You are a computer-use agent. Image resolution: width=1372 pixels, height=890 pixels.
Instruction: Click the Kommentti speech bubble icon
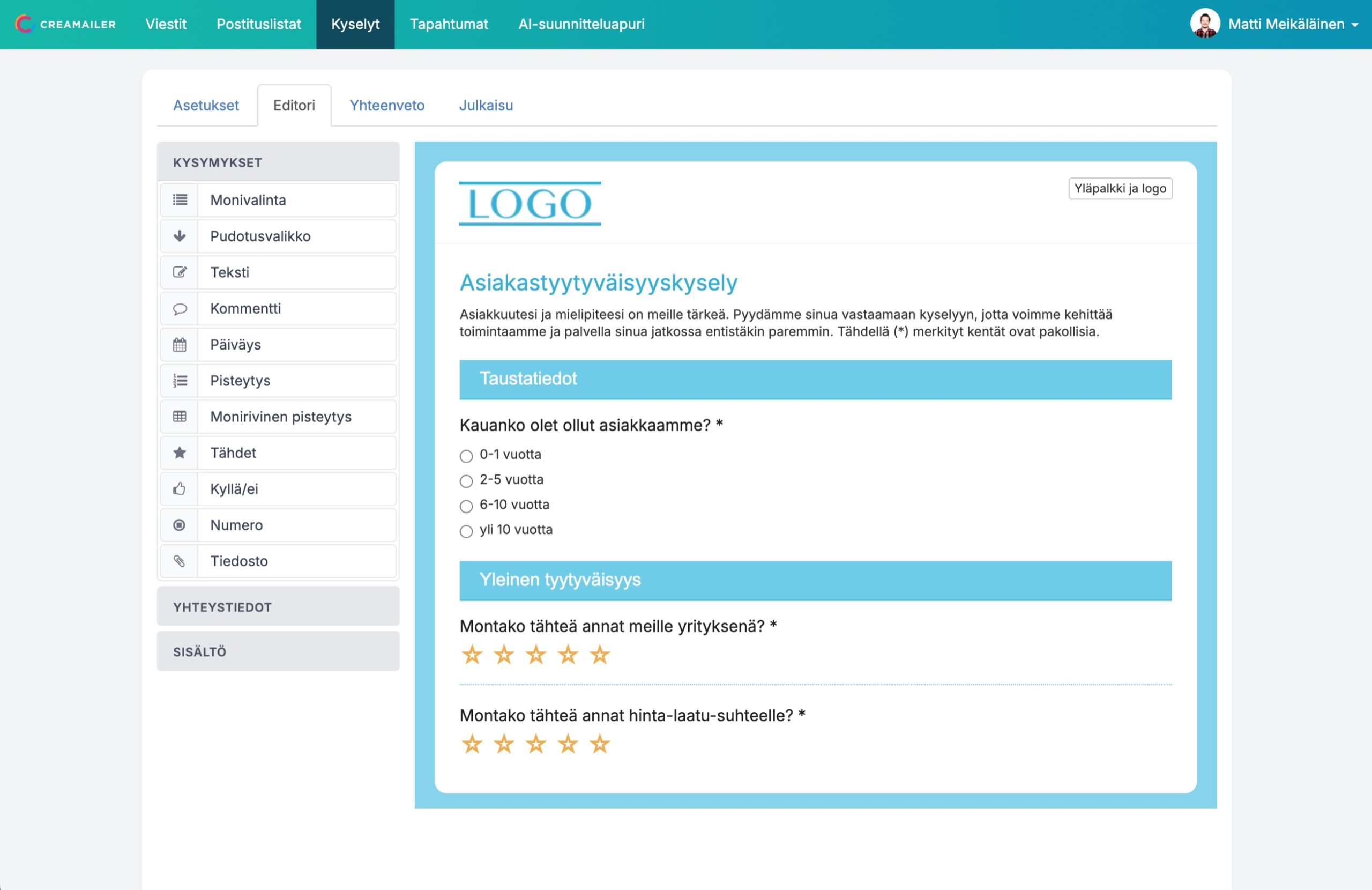[180, 309]
